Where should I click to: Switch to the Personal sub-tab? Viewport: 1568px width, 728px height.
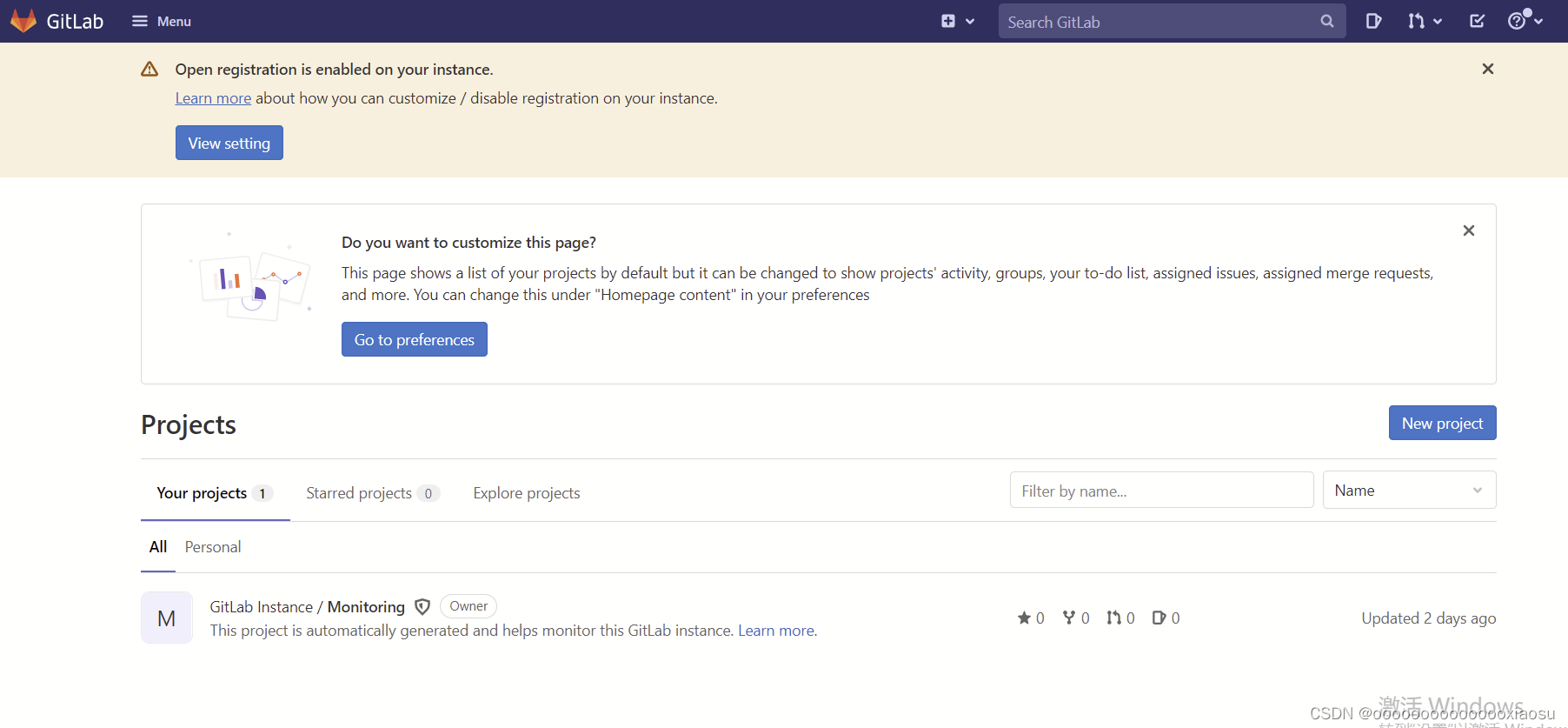[x=213, y=547]
